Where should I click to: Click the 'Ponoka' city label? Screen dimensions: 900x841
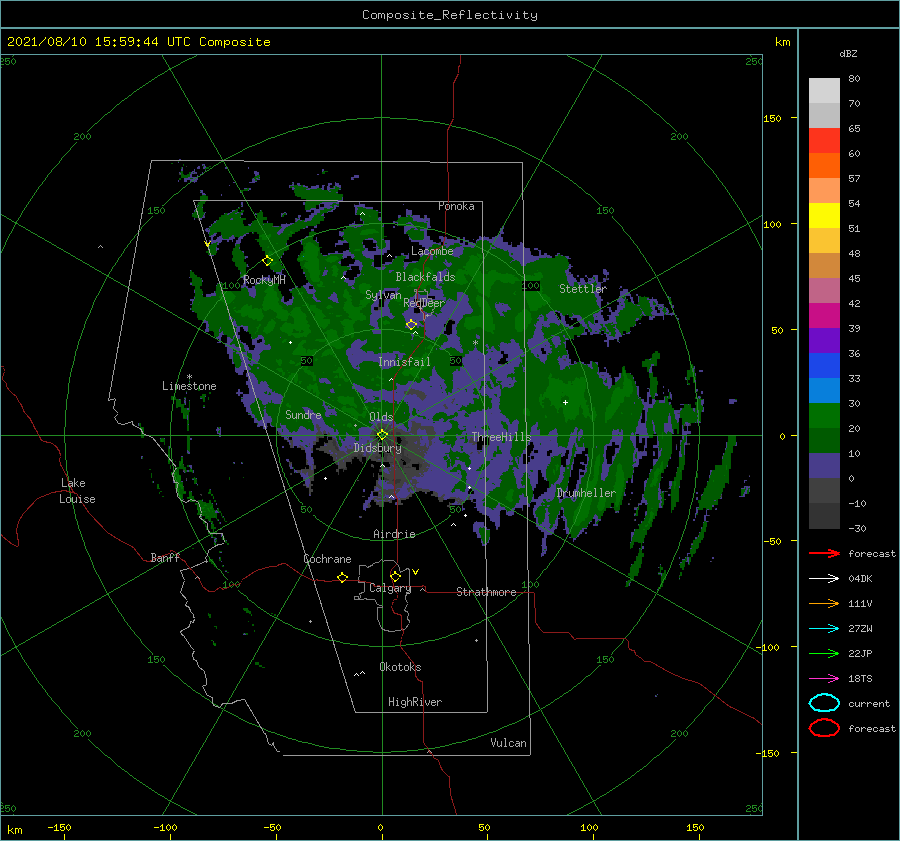(x=456, y=206)
